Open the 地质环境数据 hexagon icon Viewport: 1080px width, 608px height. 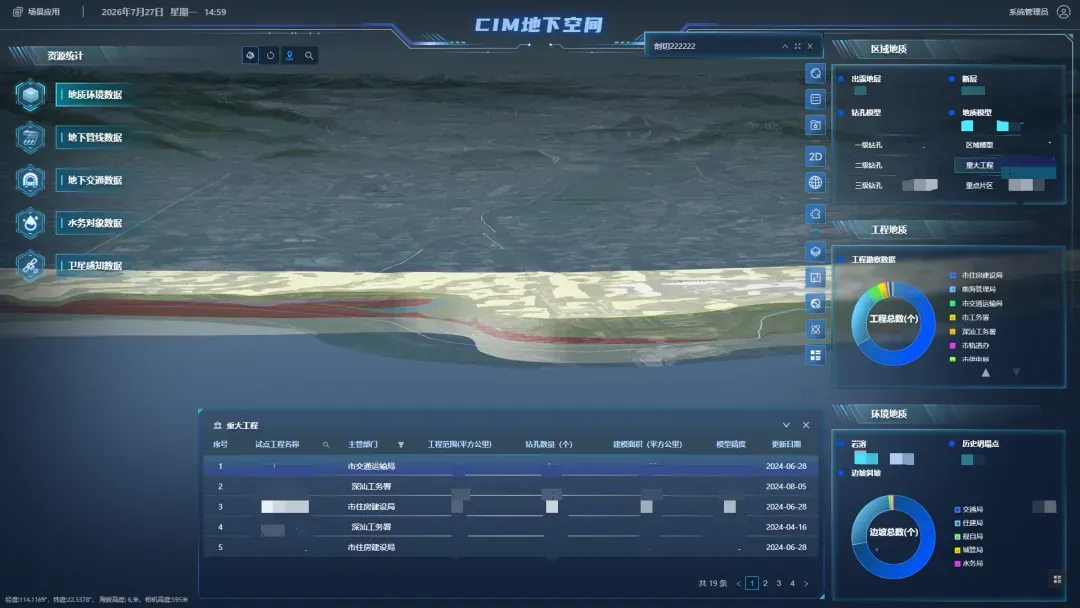click(30, 95)
